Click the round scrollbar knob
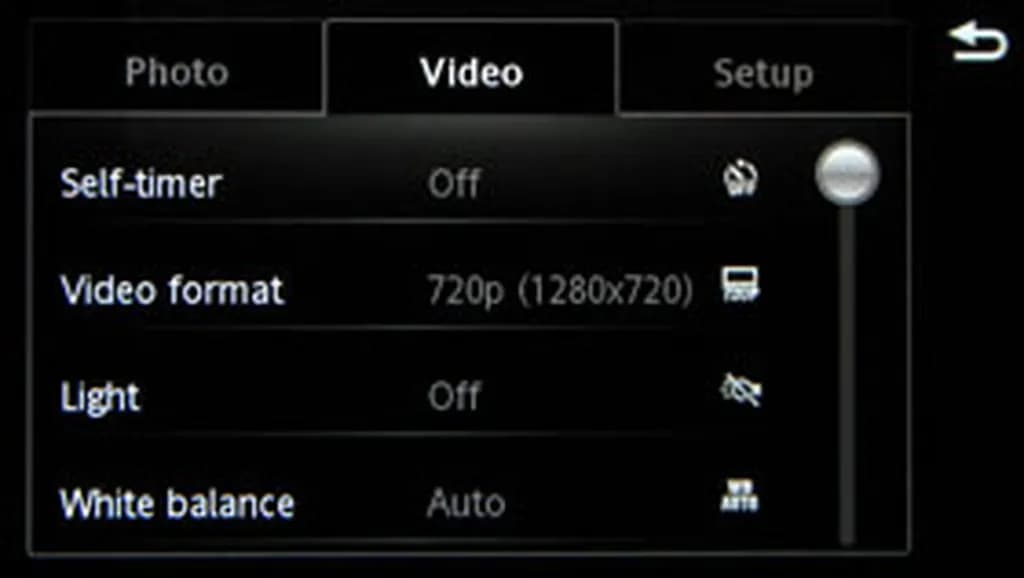The image size is (1024, 578). pyautogui.click(x=847, y=172)
